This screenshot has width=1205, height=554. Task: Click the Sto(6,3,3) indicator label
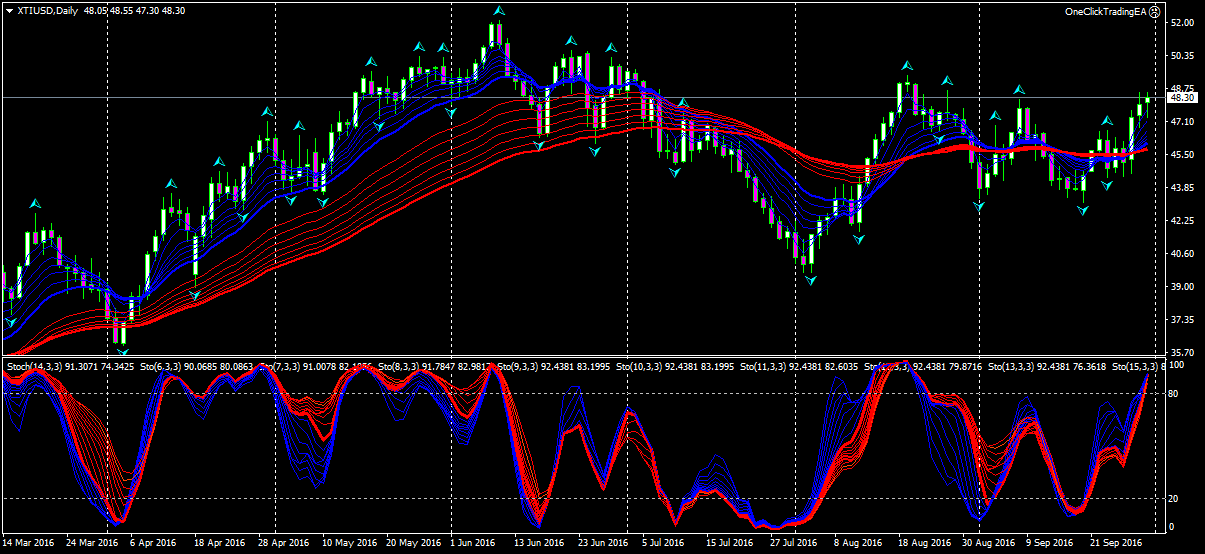[x=158, y=368]
